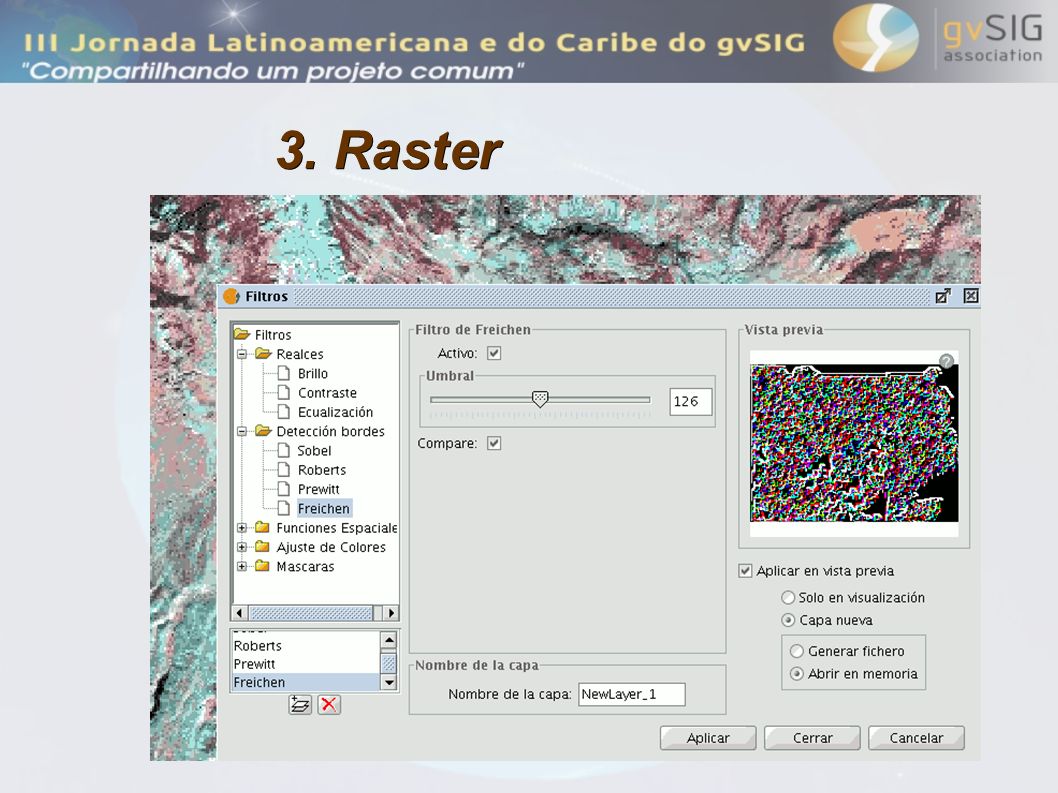Expand the Mascaras tree node
This screenshot has height=793, width=1058.
point(242,566)
